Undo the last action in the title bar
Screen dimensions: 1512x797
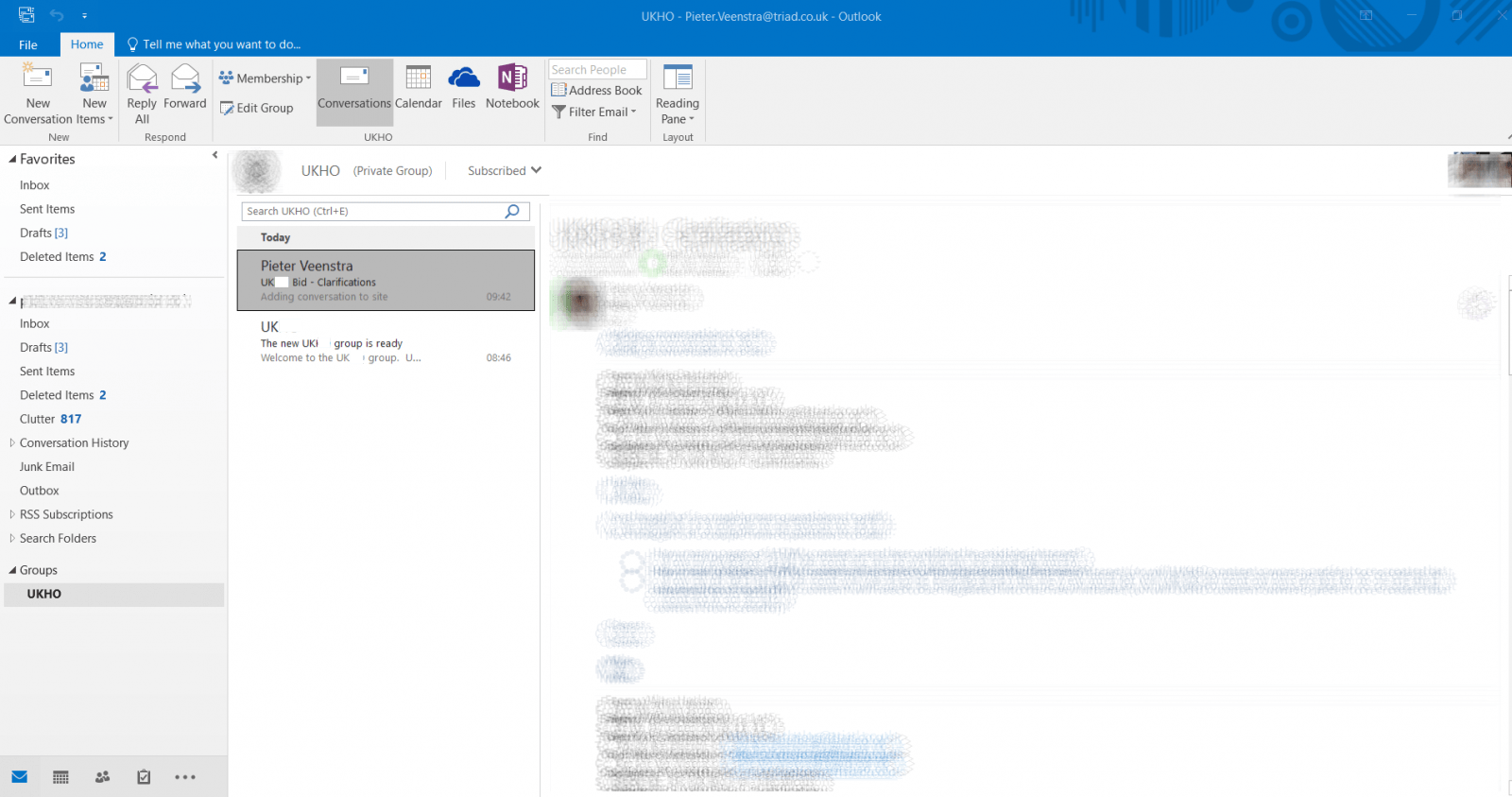(57, 15)
